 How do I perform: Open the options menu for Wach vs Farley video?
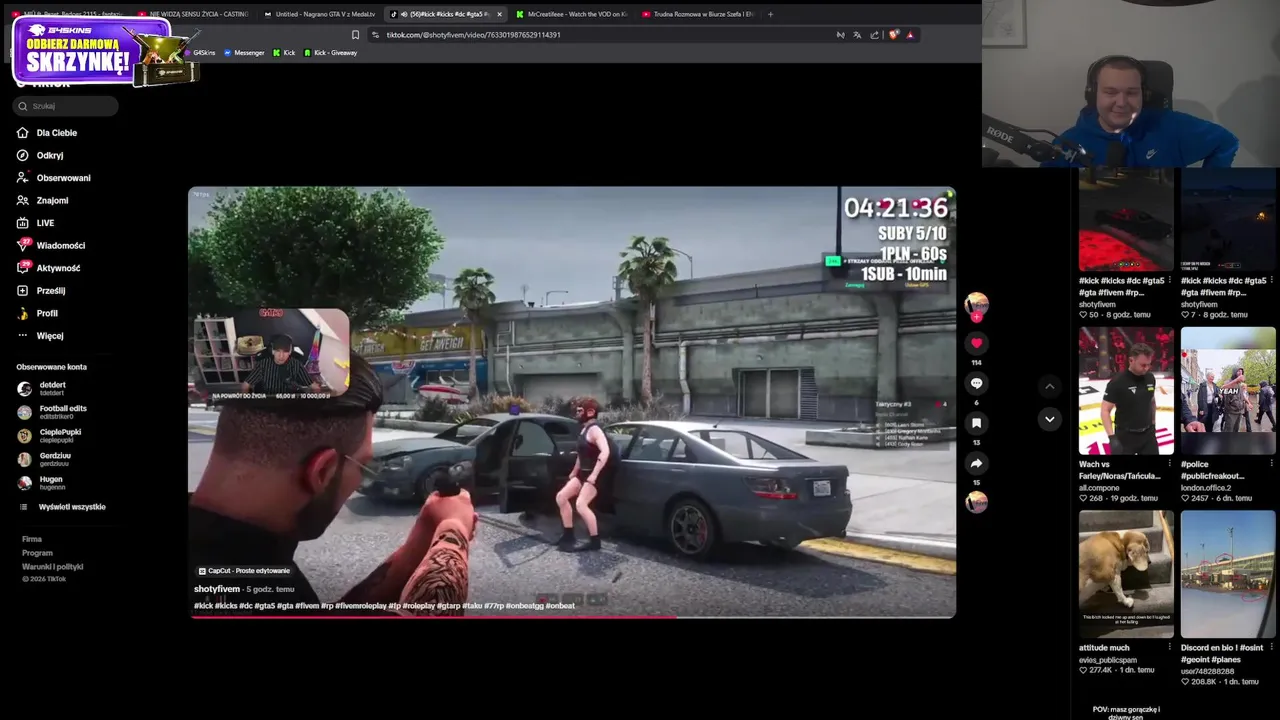(x=1169, y=464)
